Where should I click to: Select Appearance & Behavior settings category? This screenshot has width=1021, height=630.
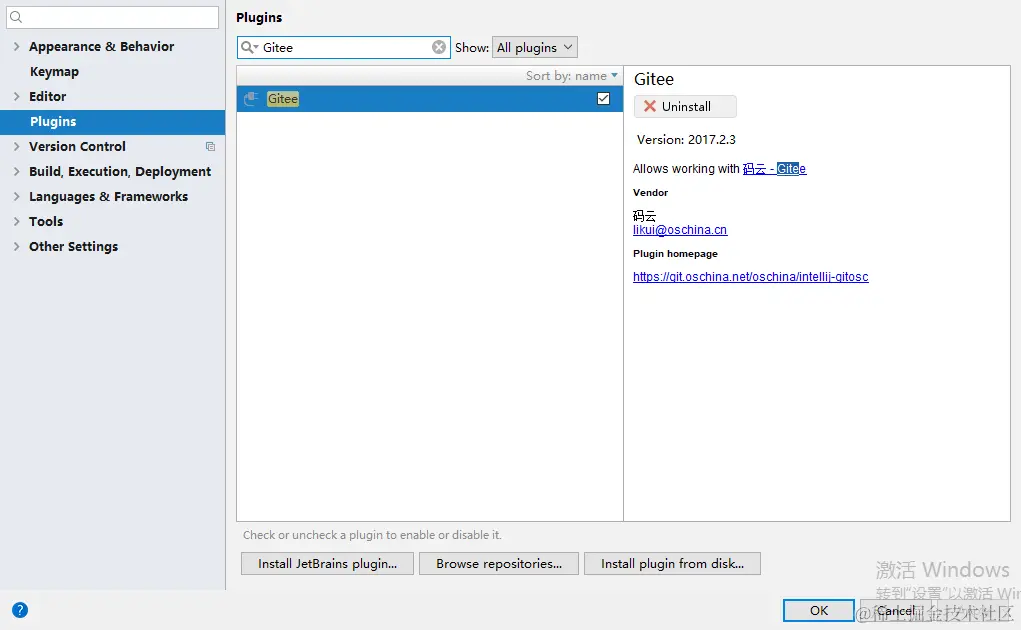(x=102, y=47)
